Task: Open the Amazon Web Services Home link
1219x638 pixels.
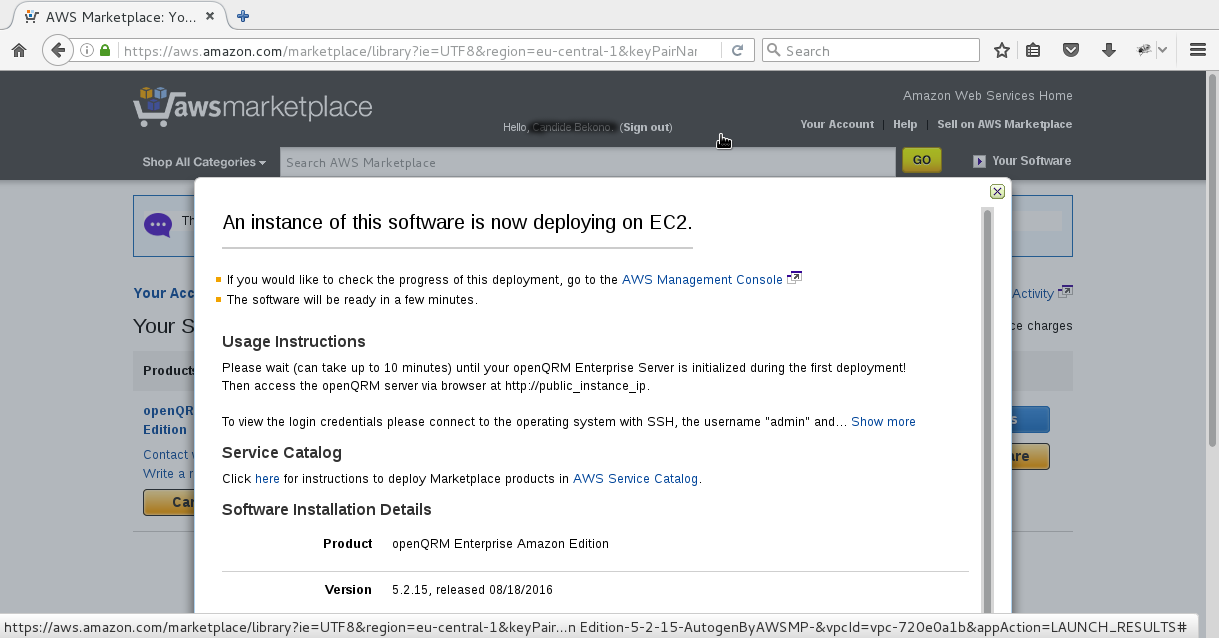Action: 988,96
